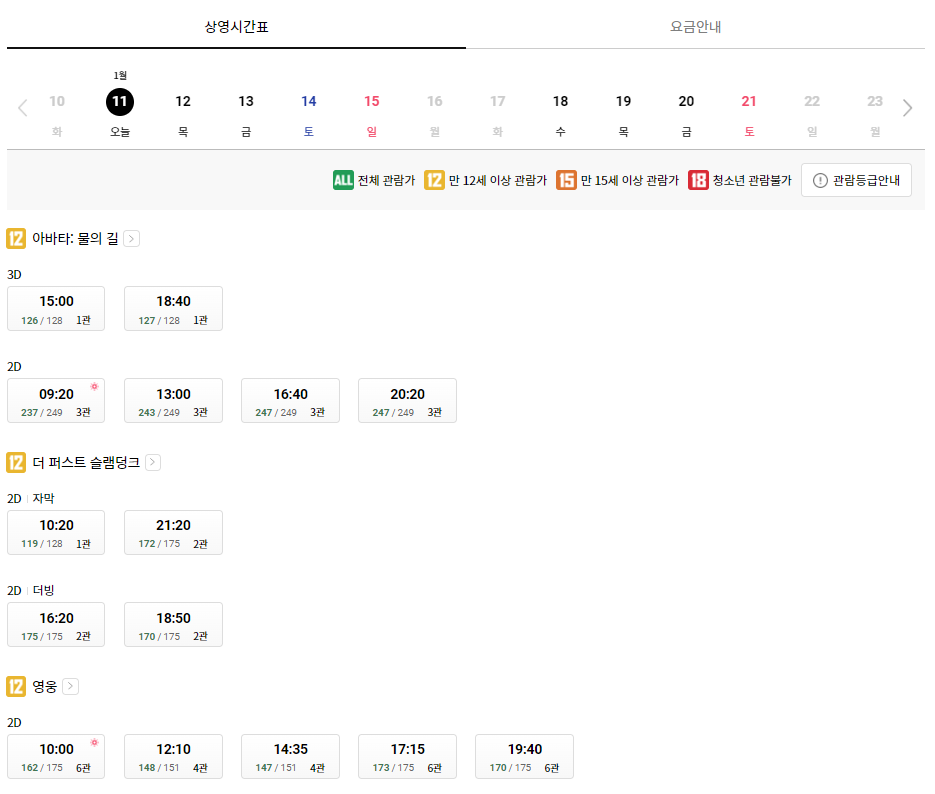The image size is (935, 794).
Task: Select Saturday the 14th date
Action: click(x=308, y=101)
